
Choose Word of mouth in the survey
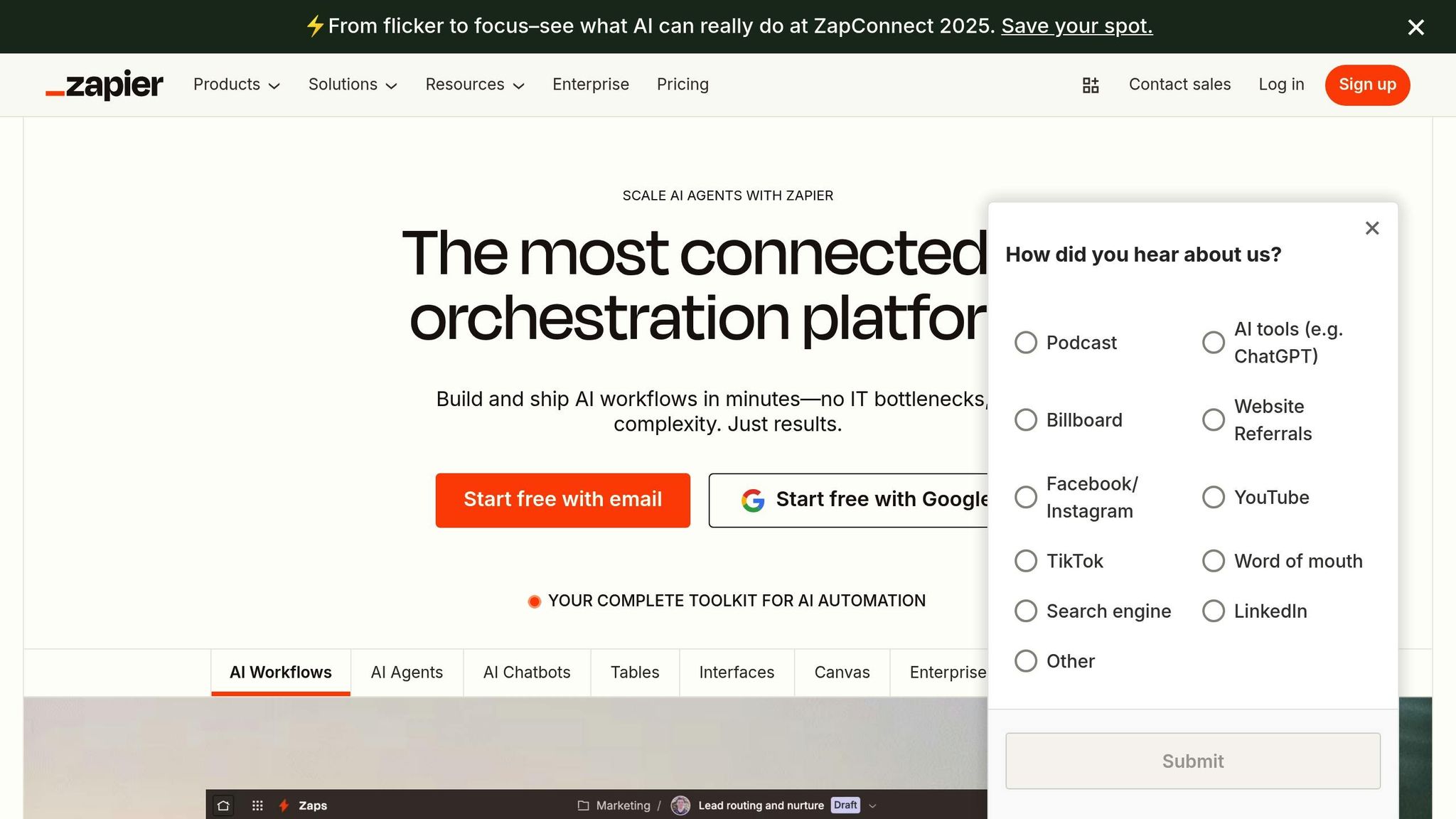point(1213,561)
